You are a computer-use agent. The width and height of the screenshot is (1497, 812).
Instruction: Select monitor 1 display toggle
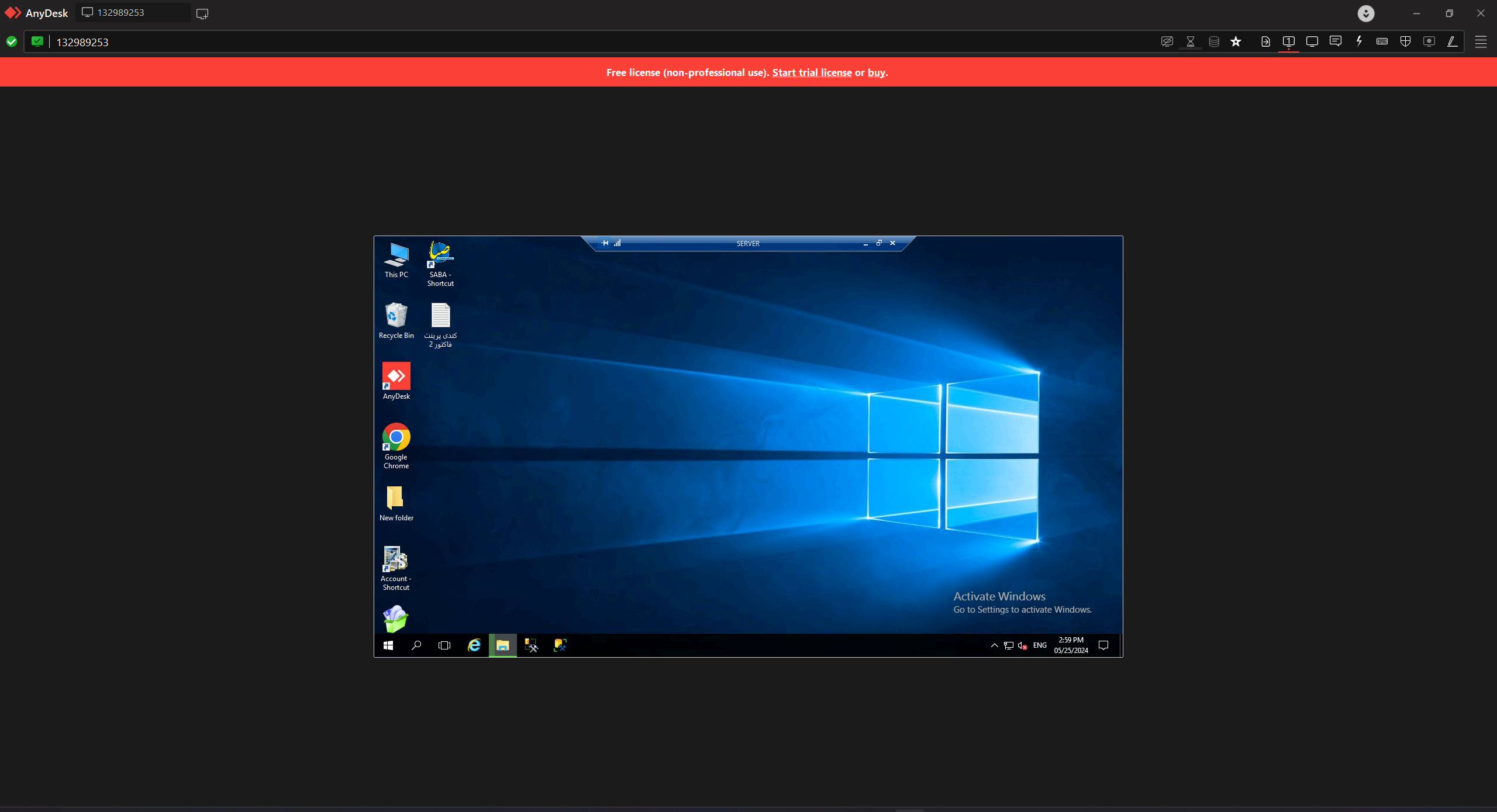click(x=1288, y=42)
